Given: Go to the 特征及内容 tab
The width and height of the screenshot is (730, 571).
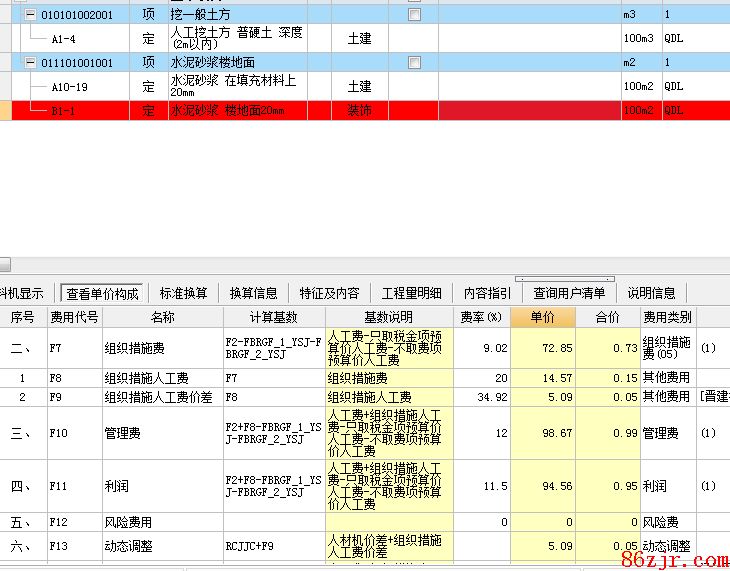Looking at the screenshot, I should click(x=329, y=293).
